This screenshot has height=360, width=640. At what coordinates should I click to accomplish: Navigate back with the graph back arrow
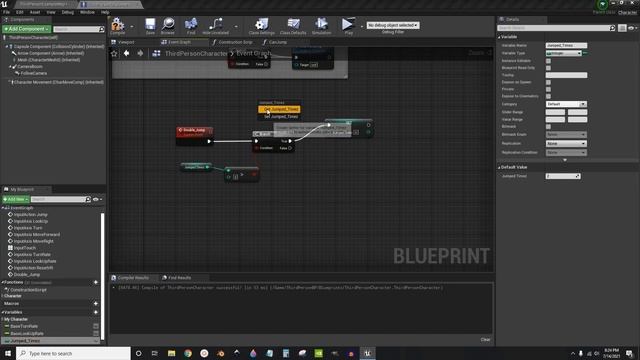coord(127,53)
